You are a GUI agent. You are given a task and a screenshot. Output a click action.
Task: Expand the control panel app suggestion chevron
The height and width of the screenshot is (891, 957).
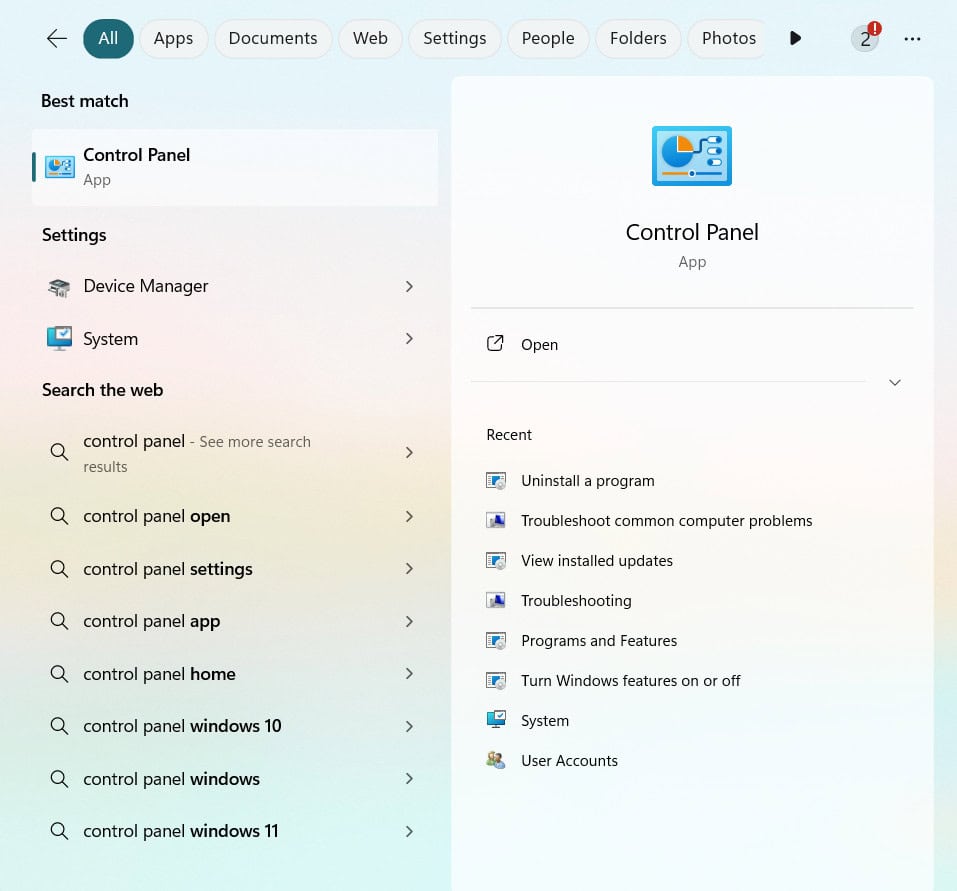(409, 621)
